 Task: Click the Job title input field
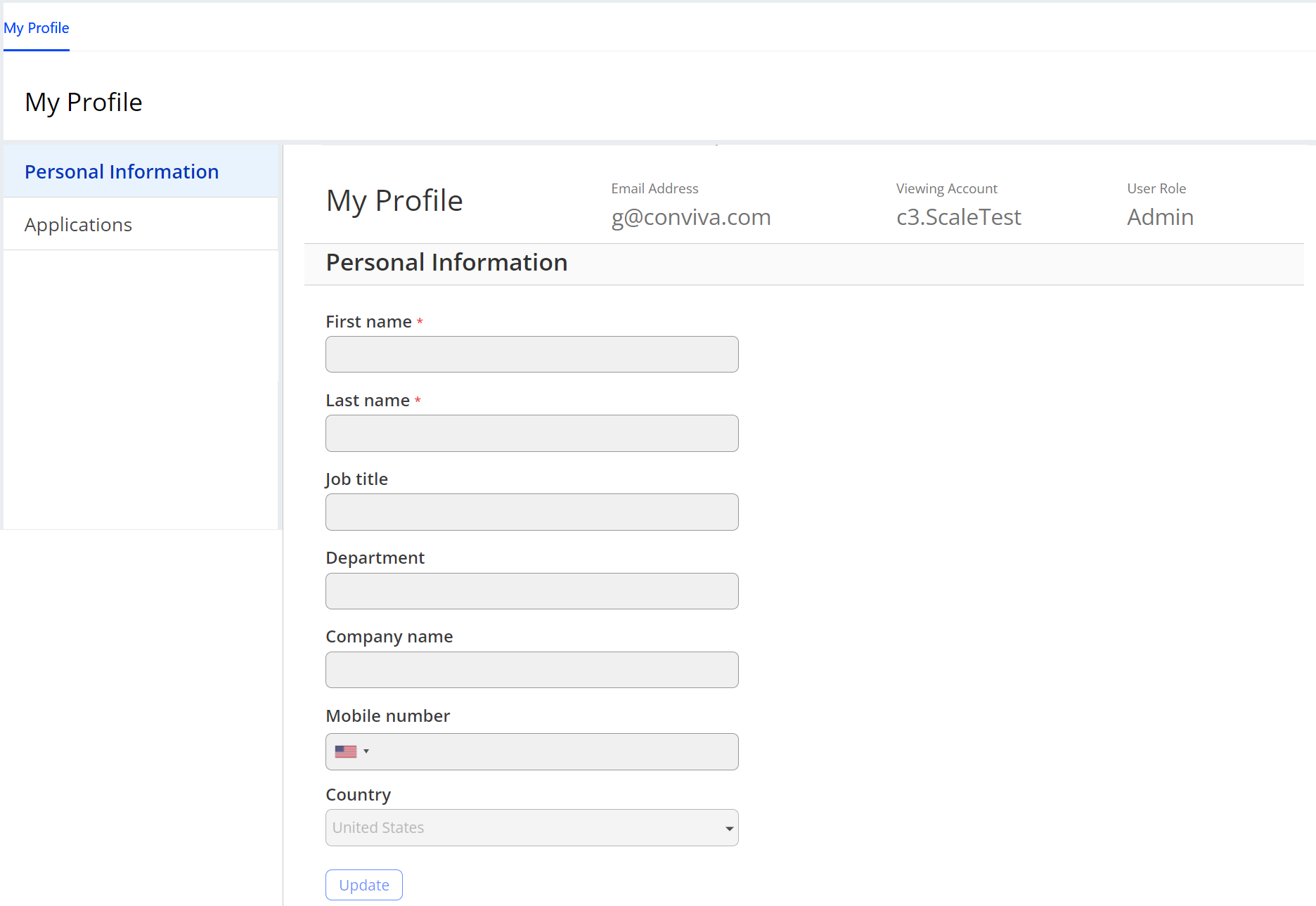click(x=531, y=512)
